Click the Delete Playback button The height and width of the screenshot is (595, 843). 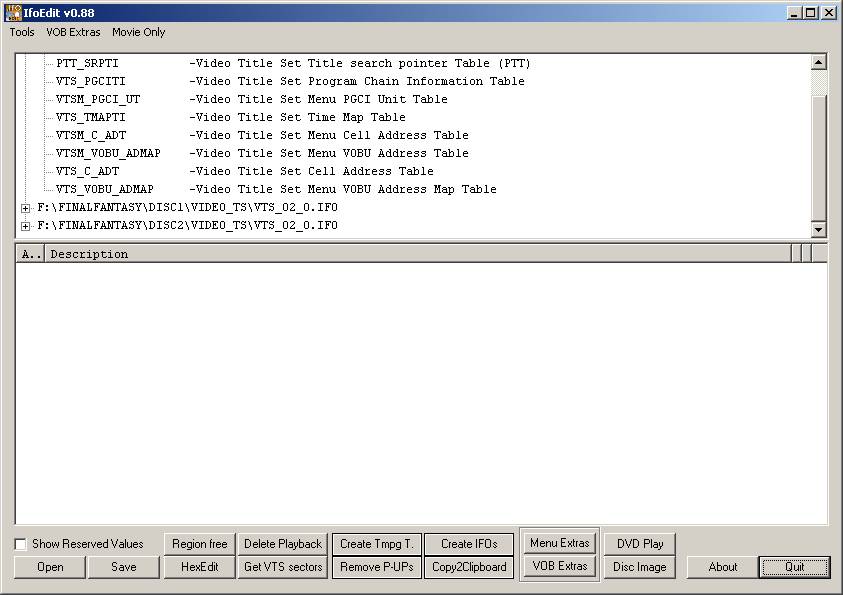pyautogui.click(x=283, y=544)
